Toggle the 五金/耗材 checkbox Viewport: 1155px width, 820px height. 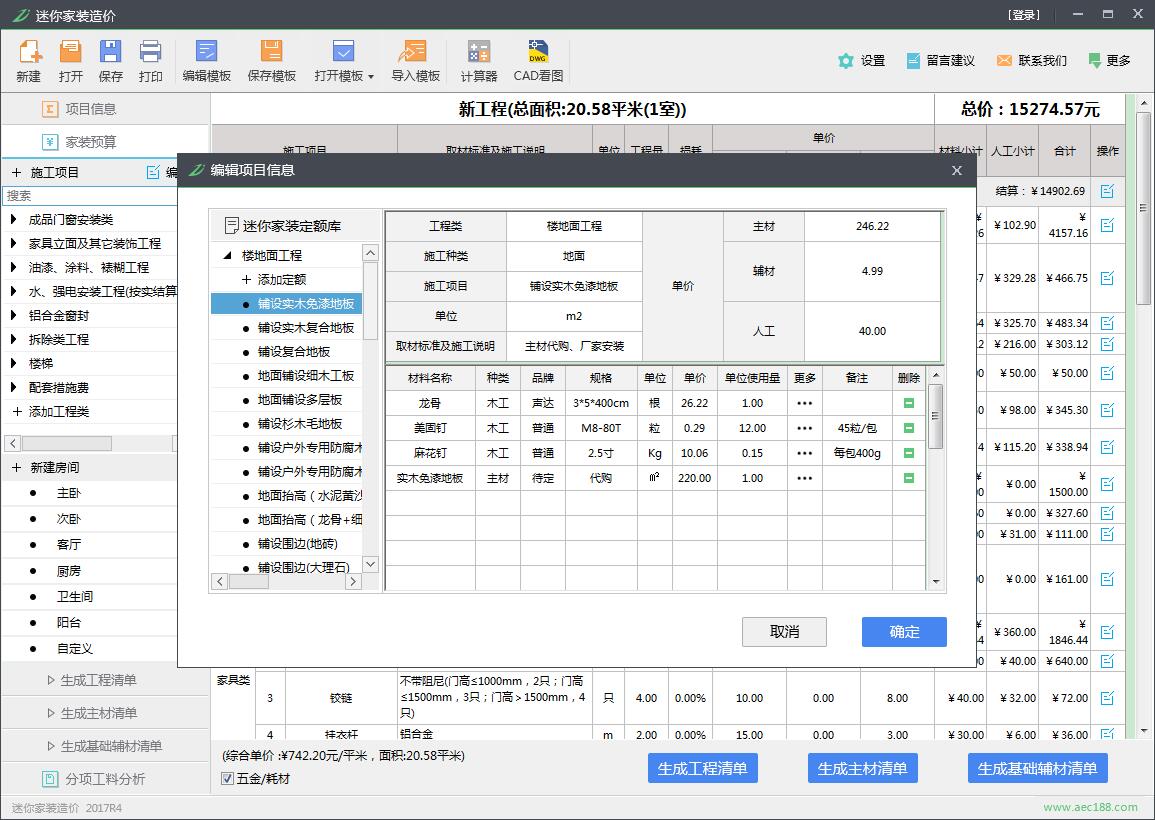(x=228, y=778)
